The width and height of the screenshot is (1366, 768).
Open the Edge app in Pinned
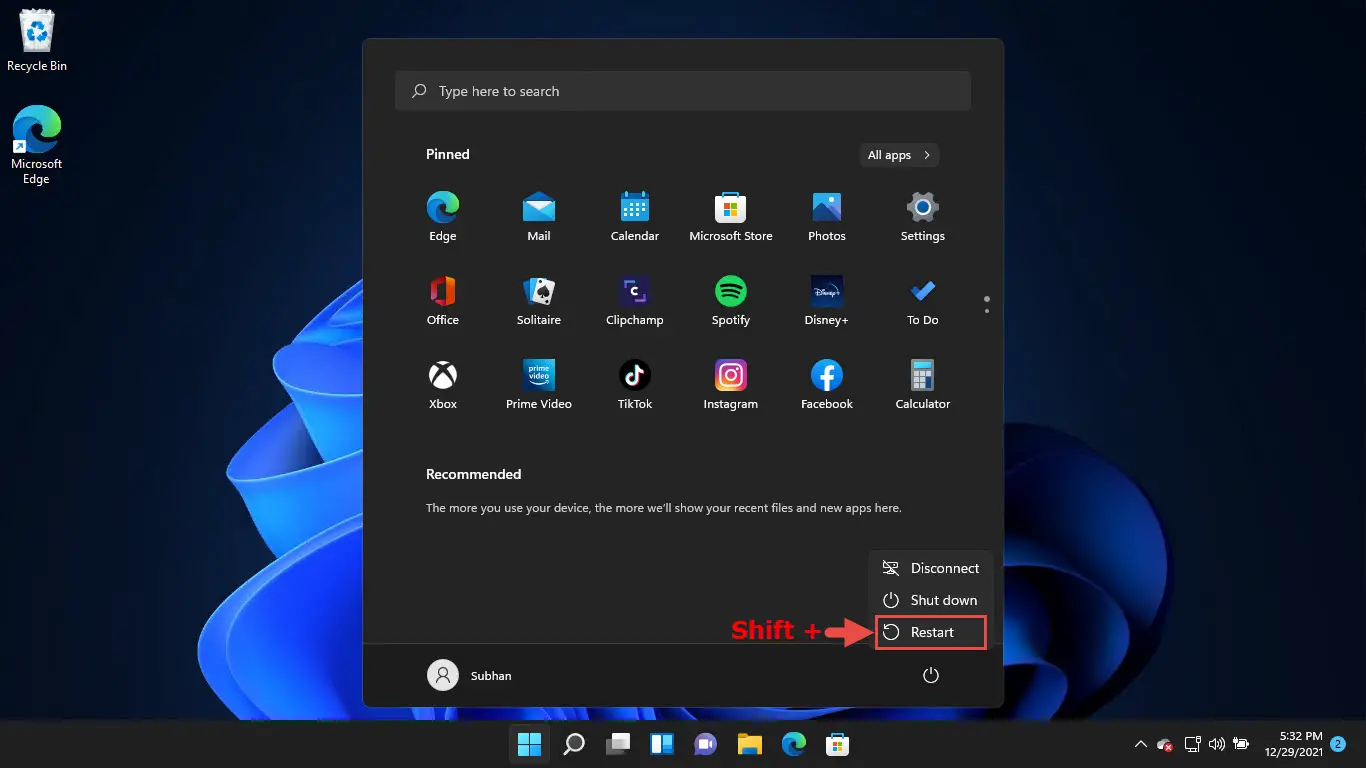tap(442, 217)
